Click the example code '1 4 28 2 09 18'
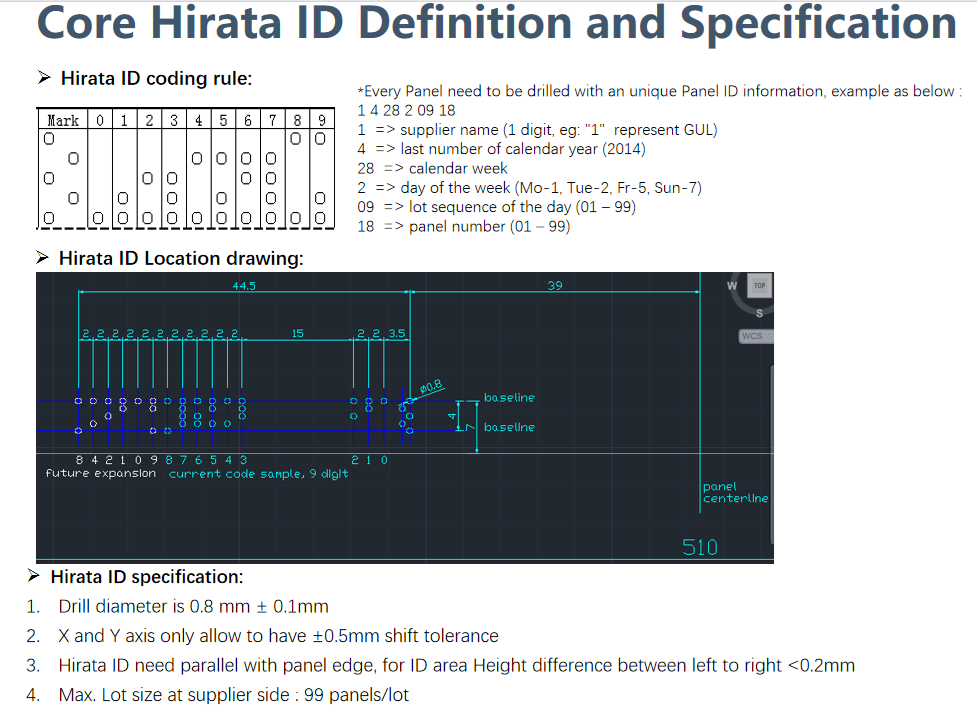Image resolution: width=977 pixels, height=709 pixels. click(406, 110)
